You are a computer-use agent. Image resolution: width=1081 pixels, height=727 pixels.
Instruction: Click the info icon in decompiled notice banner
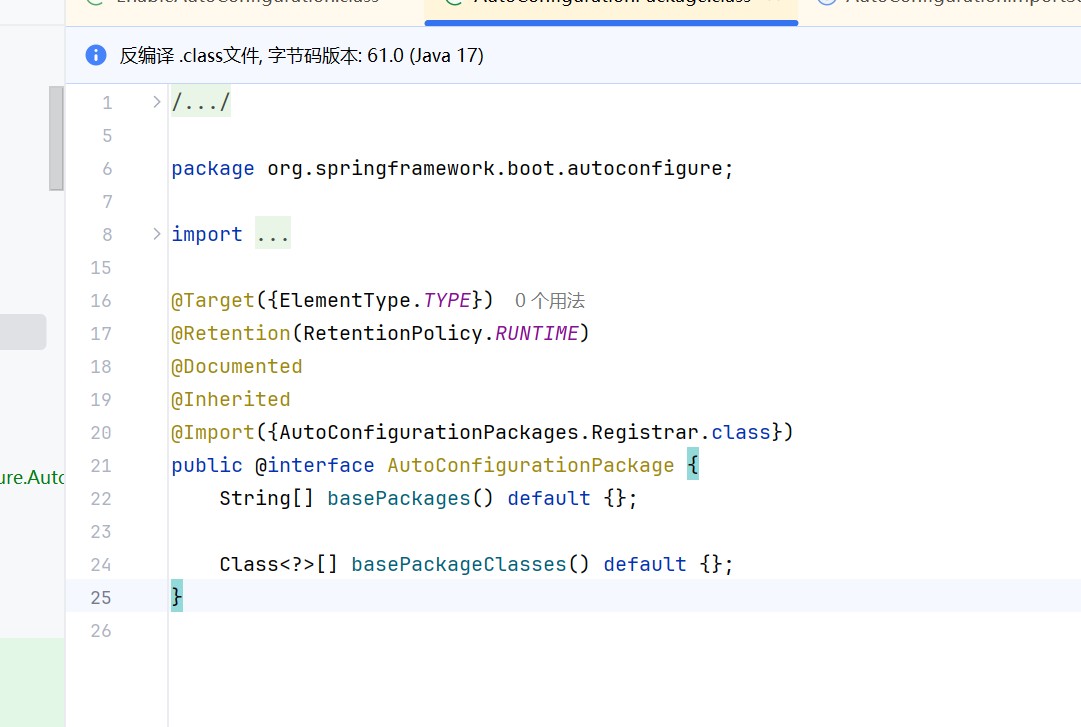click(96, 55)
